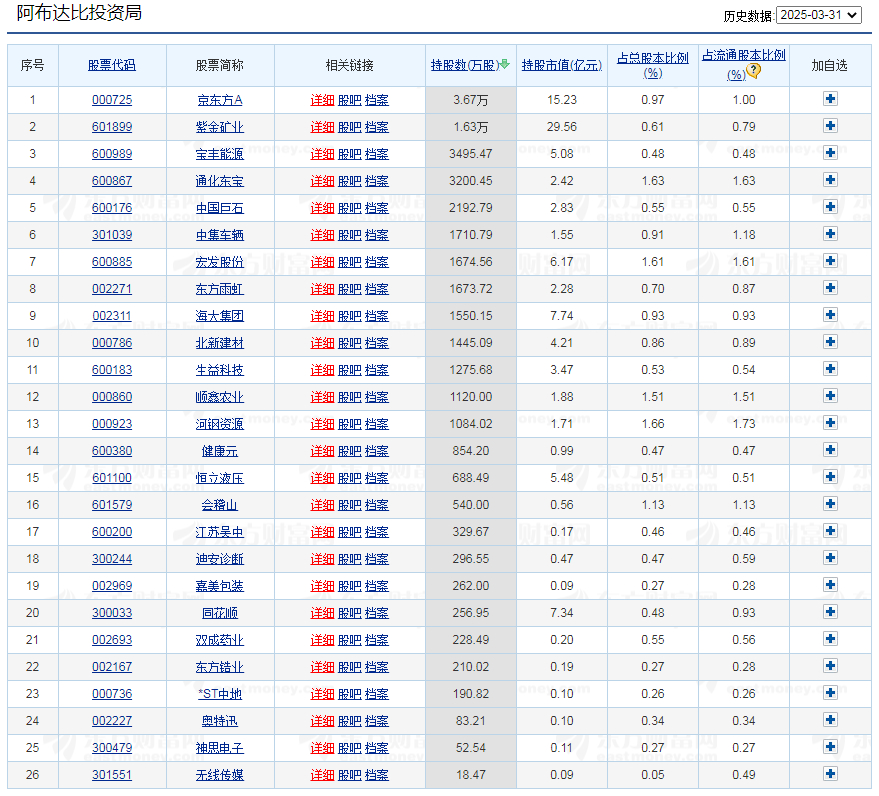Click *ST中地 stock name link
879x796 pixels.
[x=220, y=694]
